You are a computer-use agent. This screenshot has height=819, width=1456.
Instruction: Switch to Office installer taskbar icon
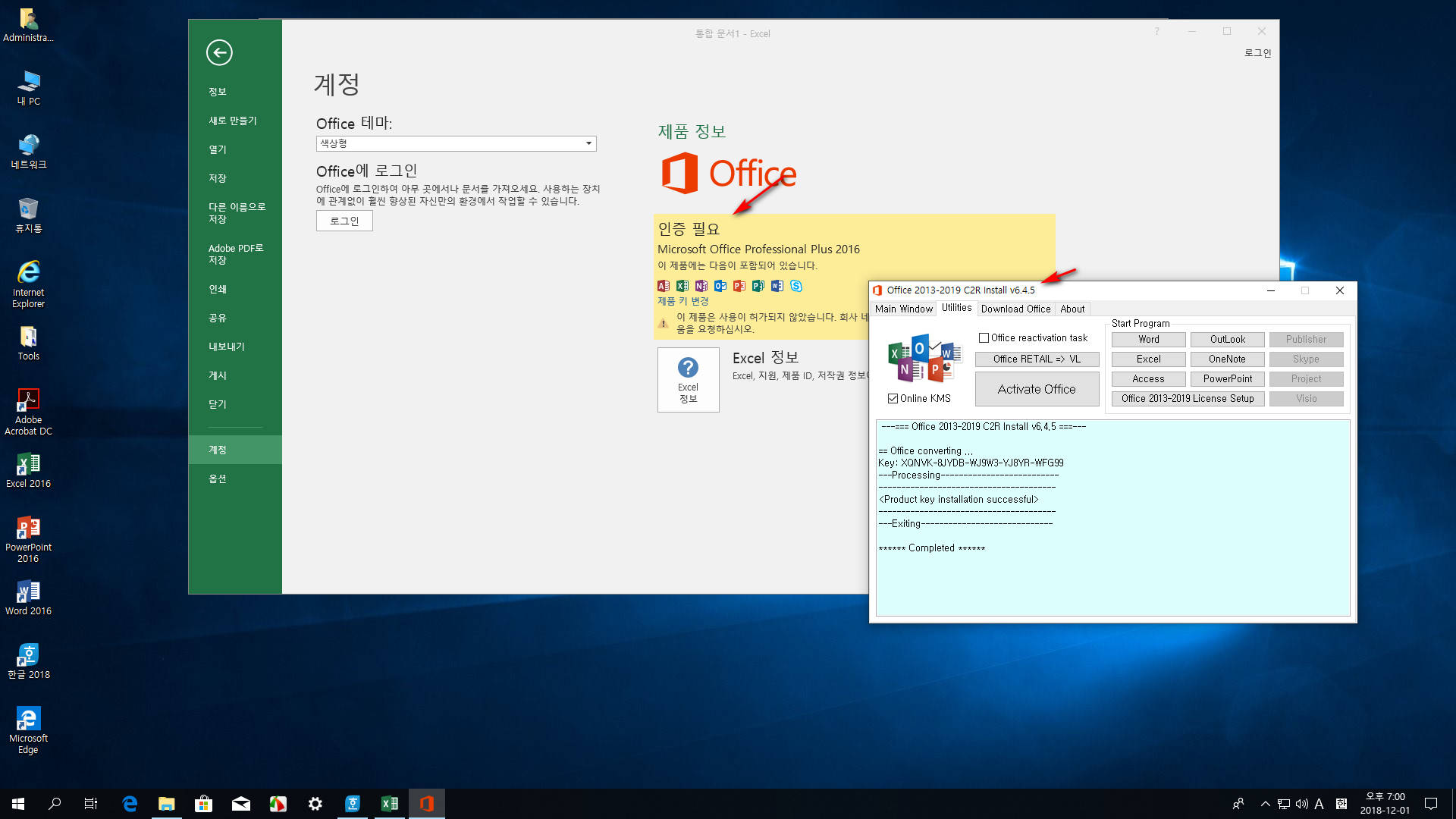click(426, 804)
